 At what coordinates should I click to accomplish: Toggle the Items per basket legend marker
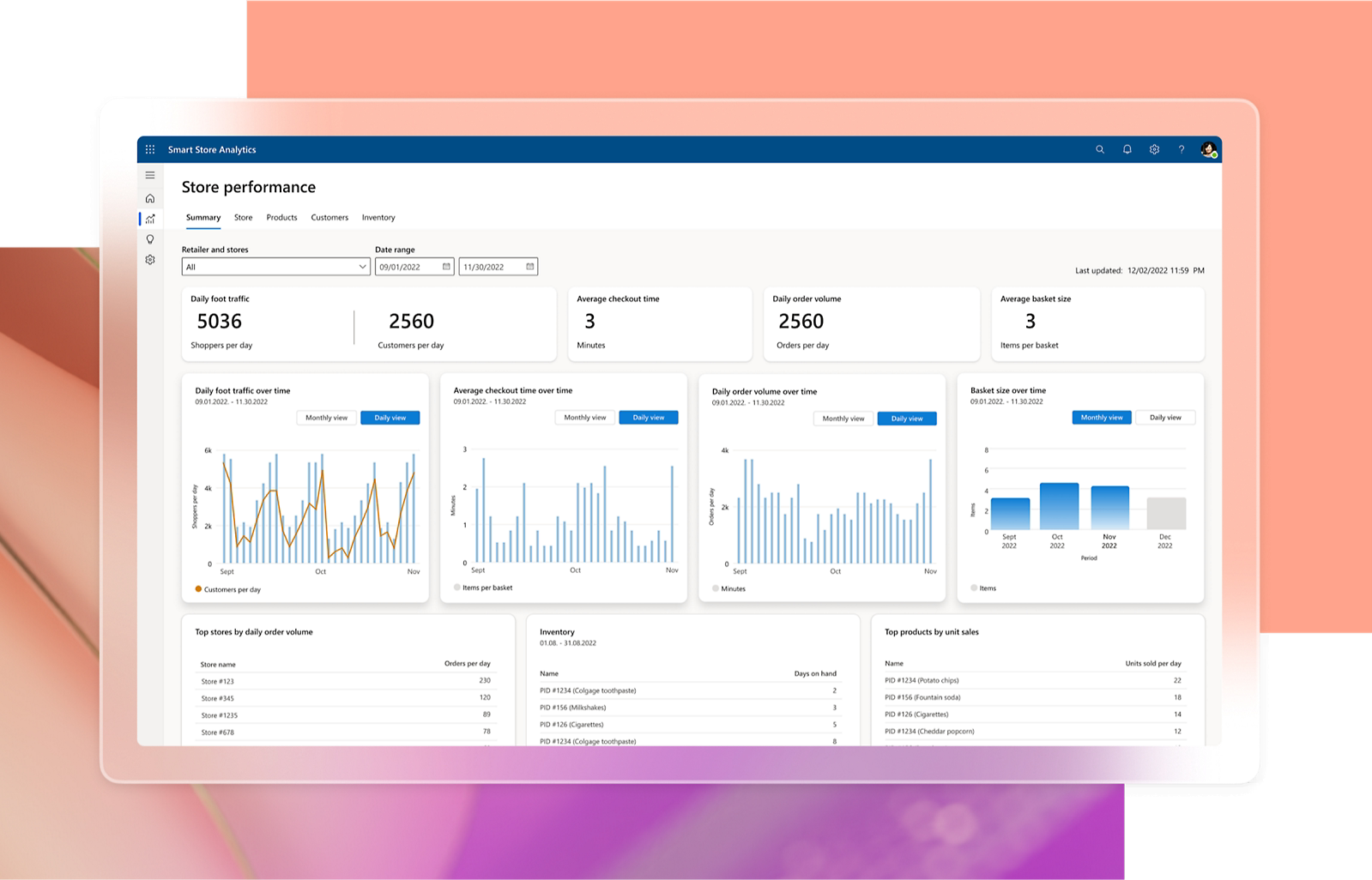[x=457, y=588]
